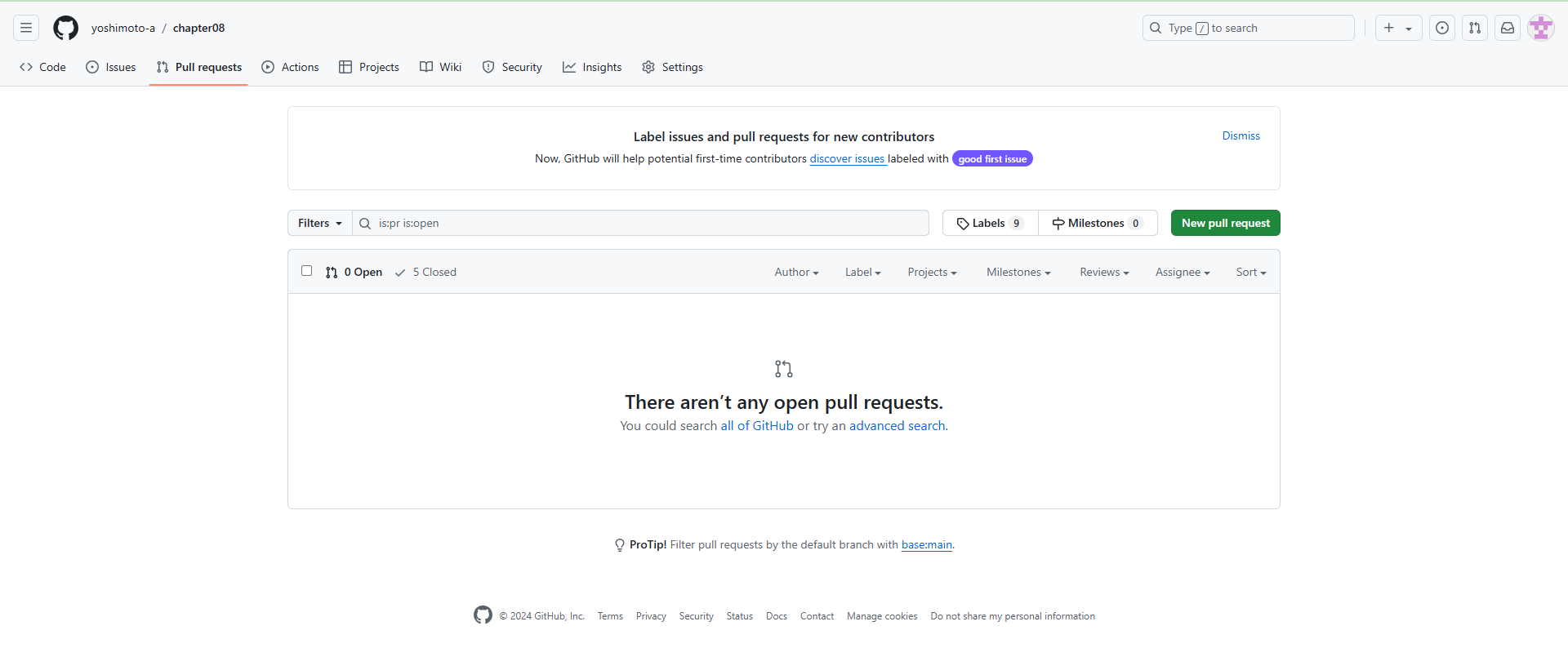Click the is:pr is:open search field
The width and height of the screenshot is (1568, 657).
pyautogui.click(x=645, y=223)
